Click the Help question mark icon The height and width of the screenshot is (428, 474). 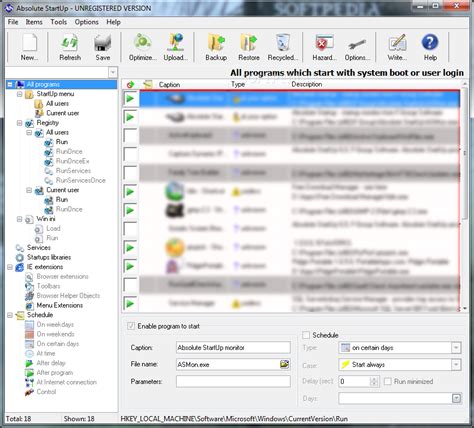click(430, 47)
